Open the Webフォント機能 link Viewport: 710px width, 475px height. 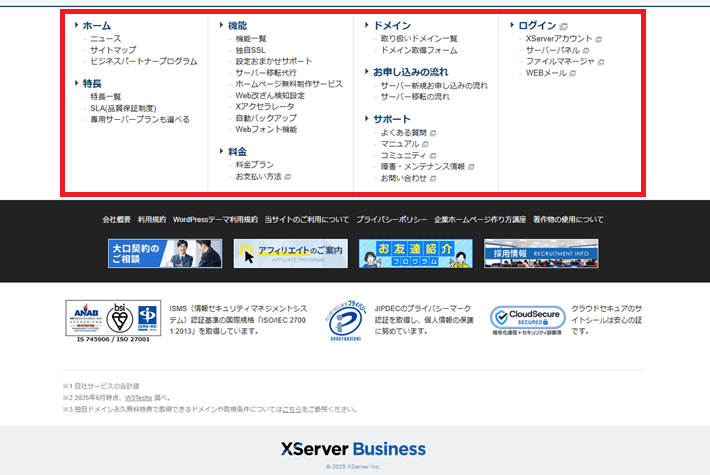(x=266, y=130)
